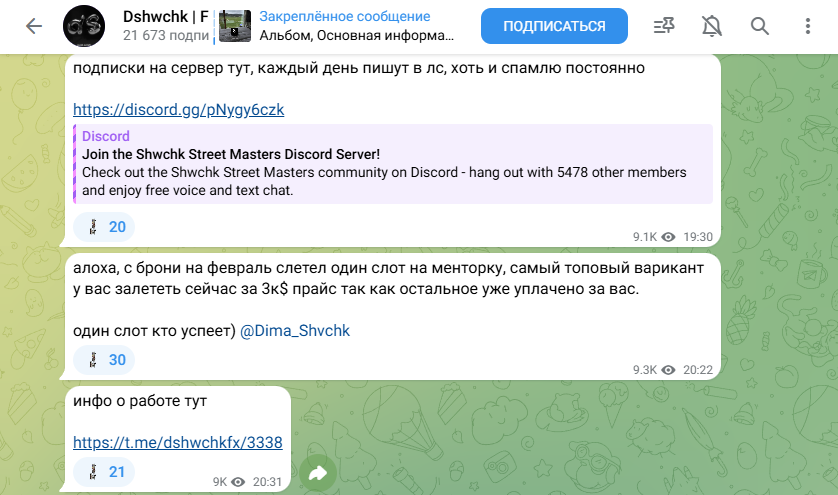This screenshot has width=838, height=495.
Task: Click the 'один слот кто успеет)' text
Action: pyautogui.click(x=154, y=330)
